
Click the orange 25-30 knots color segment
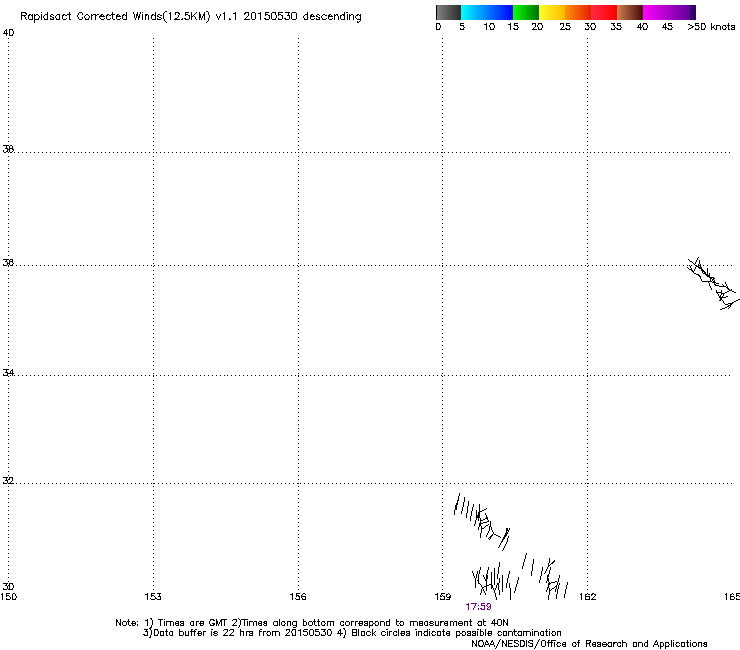(578, 12)
